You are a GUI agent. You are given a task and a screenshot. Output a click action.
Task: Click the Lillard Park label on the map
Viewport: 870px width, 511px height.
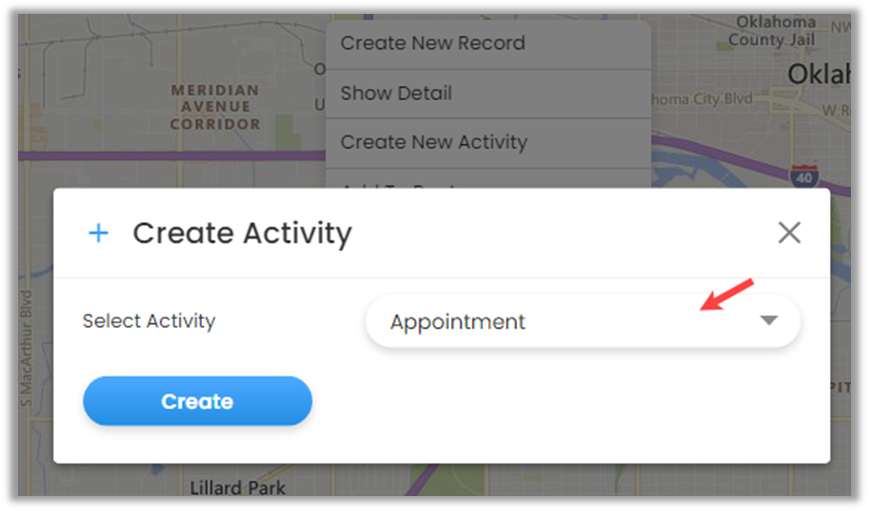pyautogui.click(x=237, y=488)
